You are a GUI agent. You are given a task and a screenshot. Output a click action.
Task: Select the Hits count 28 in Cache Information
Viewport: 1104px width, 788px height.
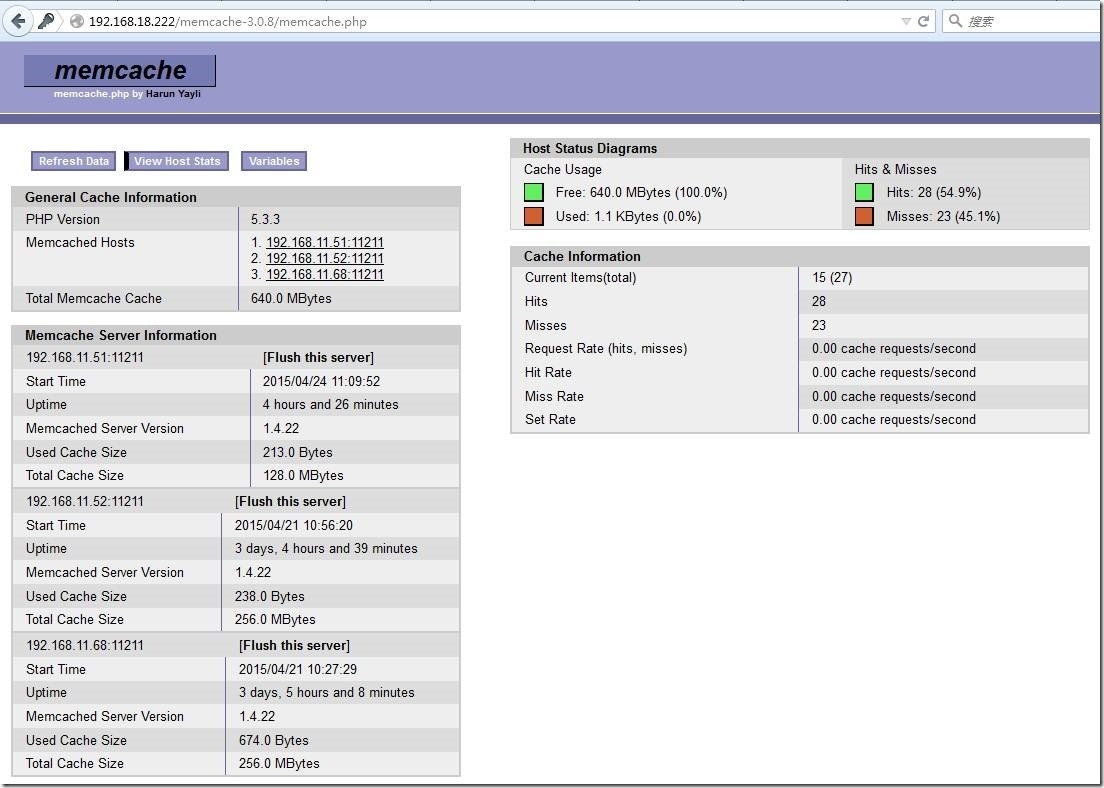[819, 301]
